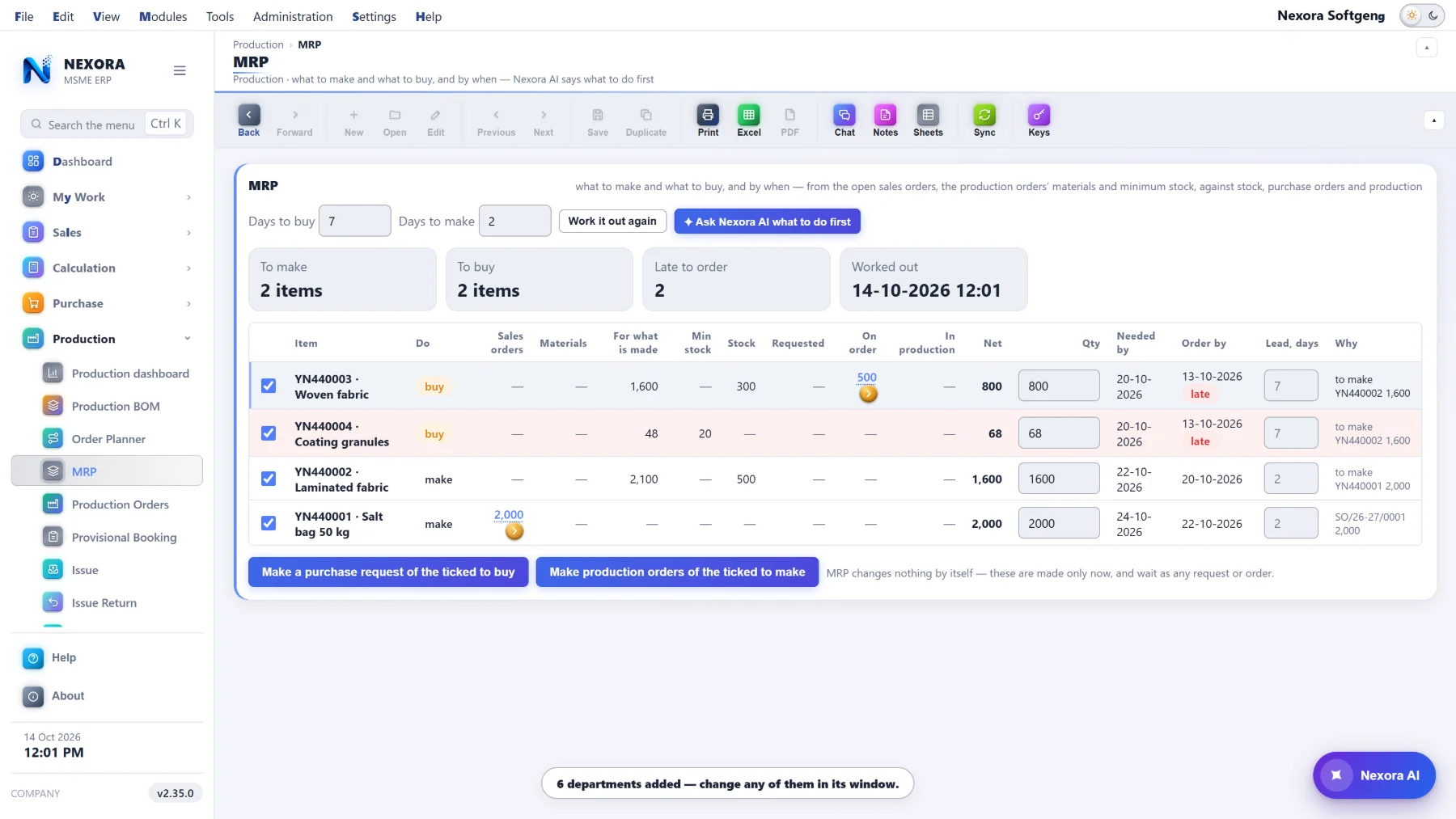Focus the Search the menu box
Image resolution: width=1456 pixels, height=819 pixels.
pyautogui.click(x=107, y=124)
